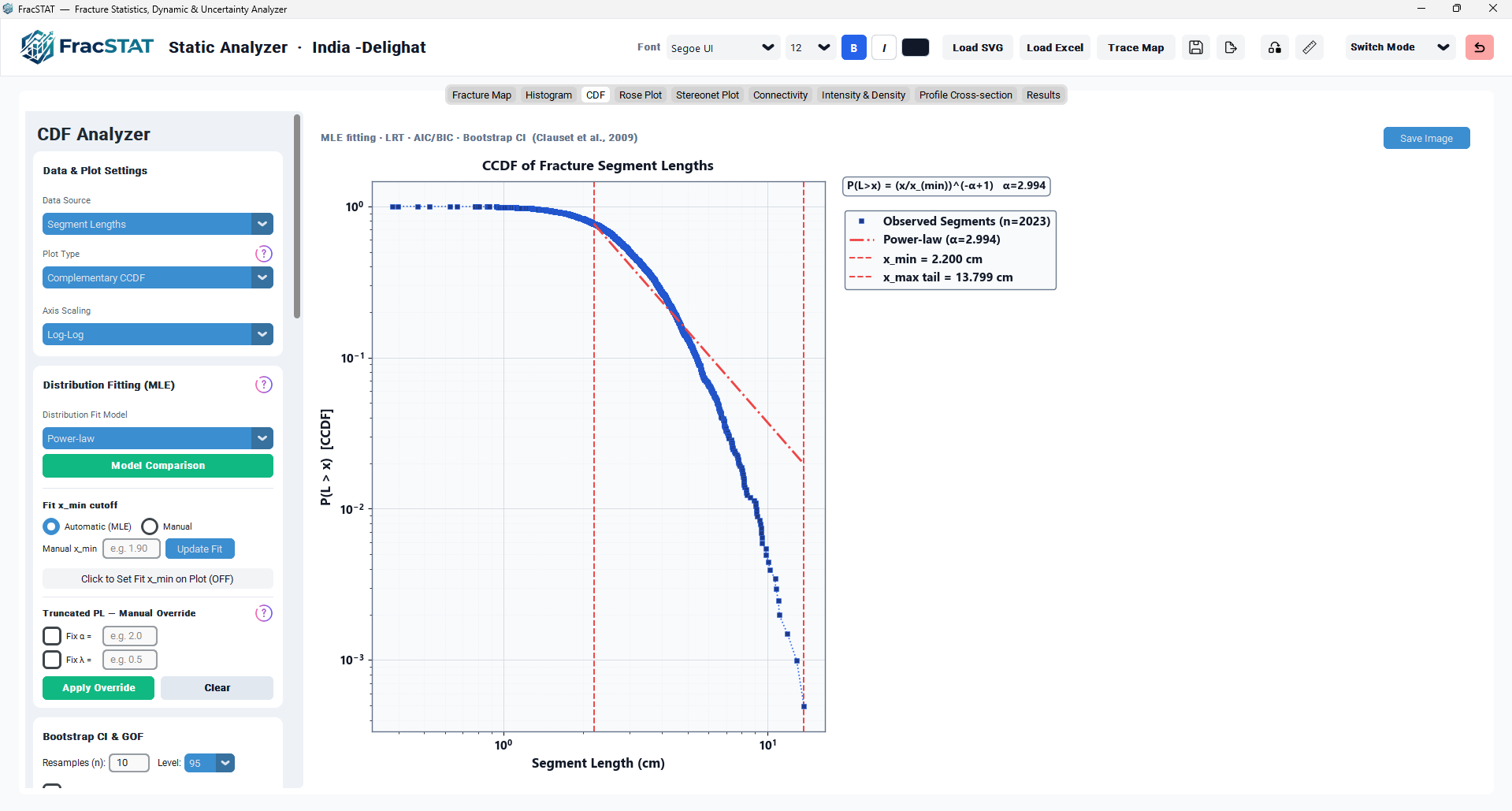
Task: Open the font color swatch
Action: click(916, 47)
